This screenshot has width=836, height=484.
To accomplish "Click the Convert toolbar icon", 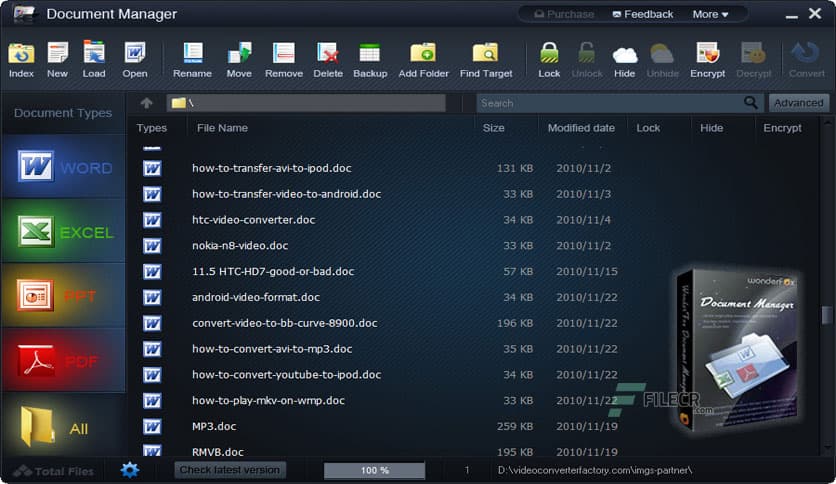I will (x=806, y=53).
